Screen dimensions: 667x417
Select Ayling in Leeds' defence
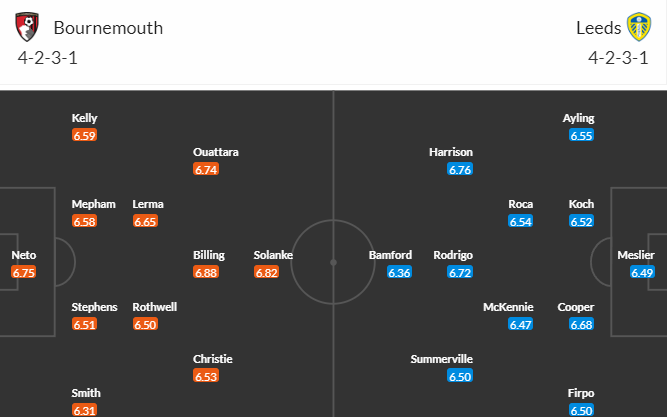point(579,118)
